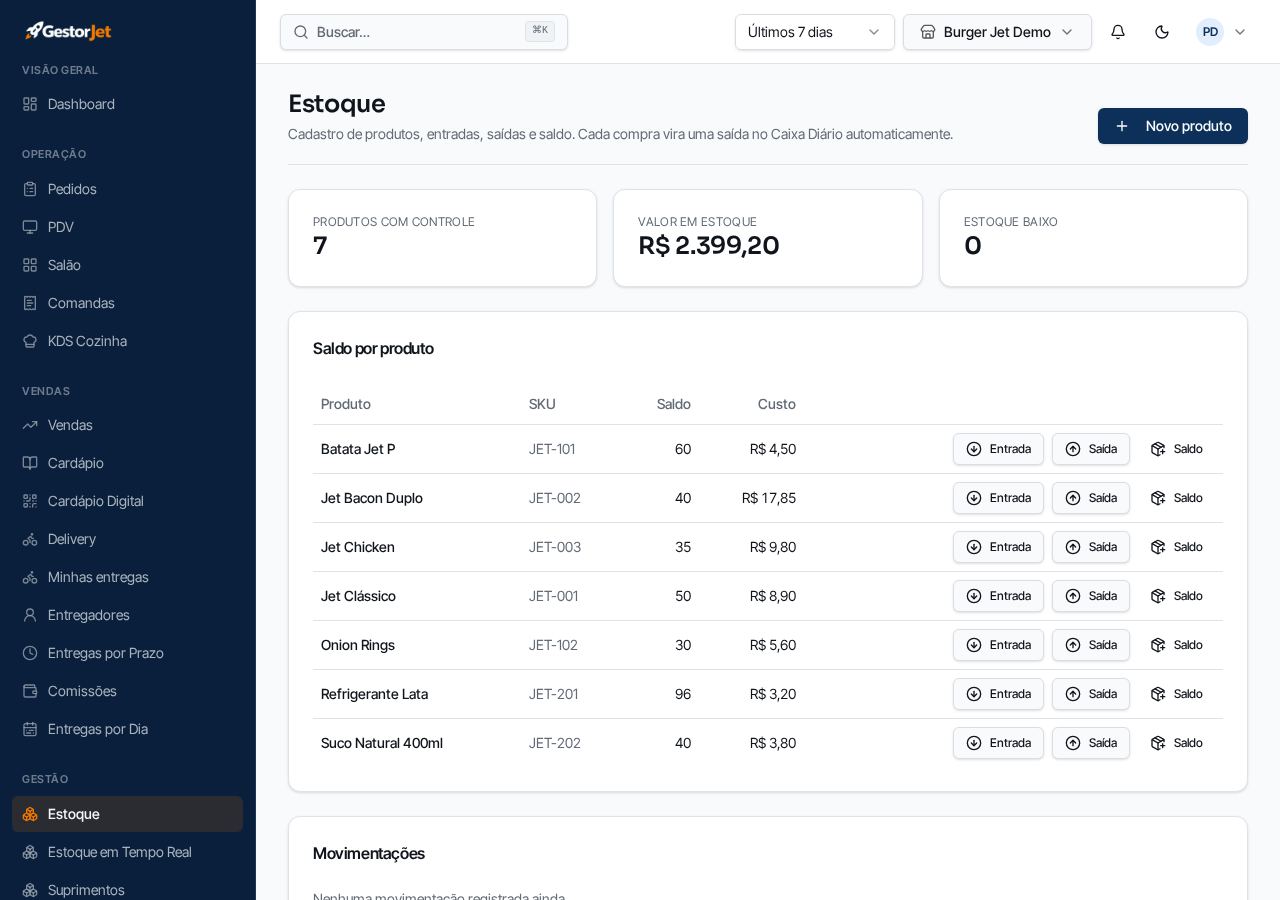Click the PD user avatar
1280x900 pixels.
pos(1210,32)
